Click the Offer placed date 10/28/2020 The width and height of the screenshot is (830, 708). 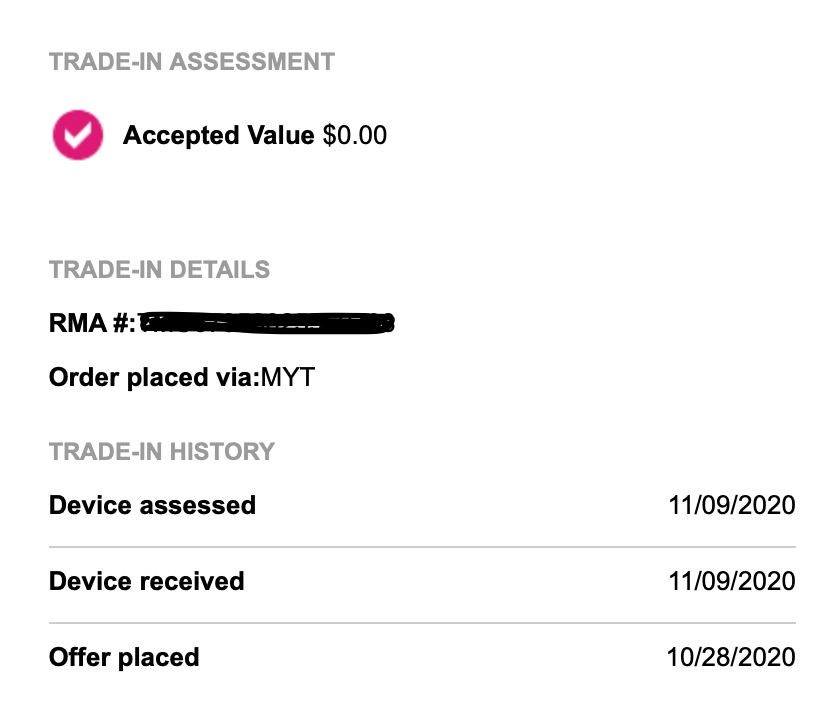click(731, 657)
